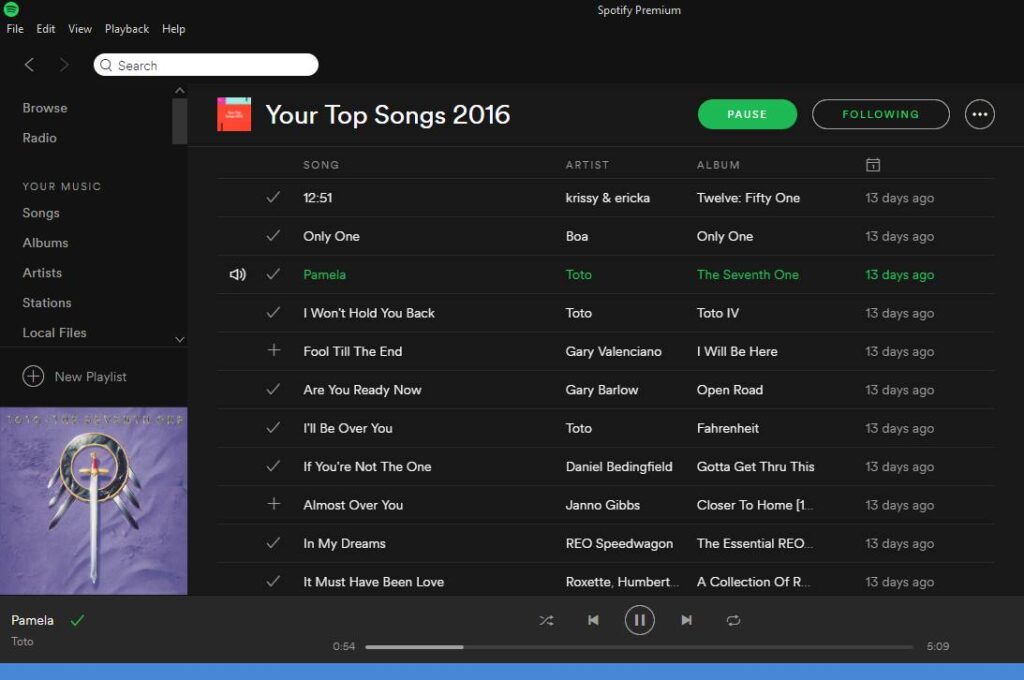
Task: Toggle repeat mode icon
Action: point(733,620)
